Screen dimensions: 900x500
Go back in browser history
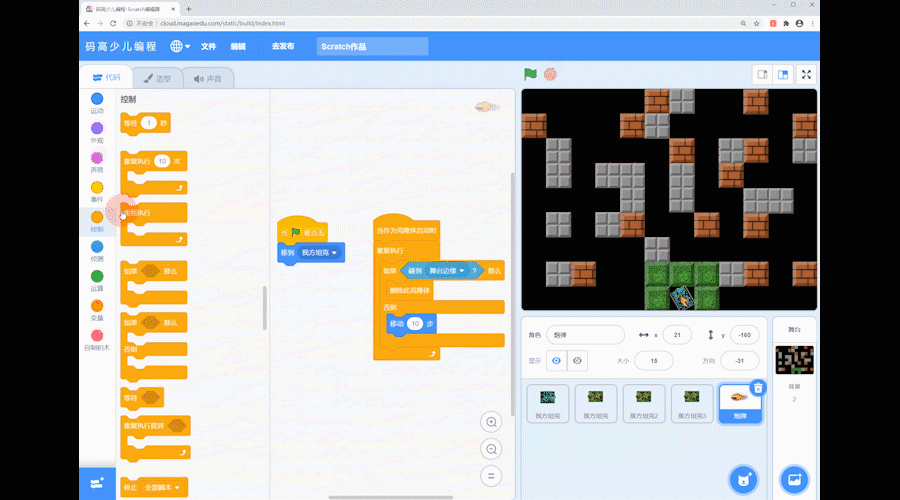tap(87, 24)
